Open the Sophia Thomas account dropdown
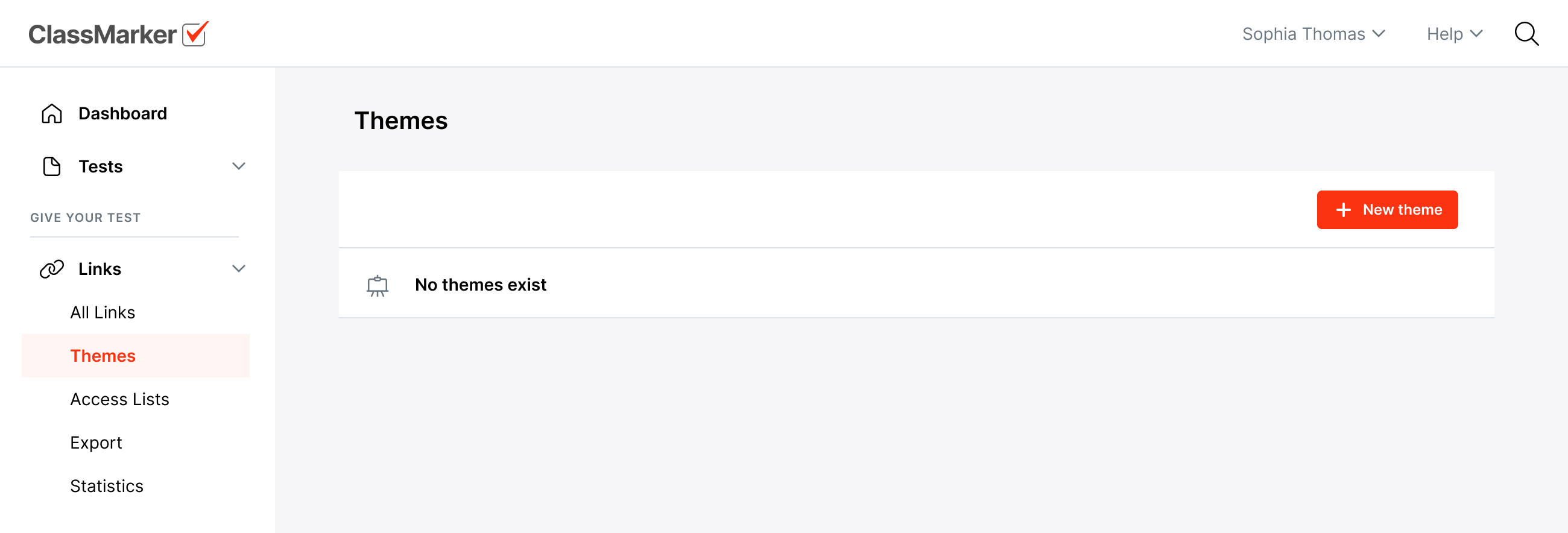 pos(1313,34)
